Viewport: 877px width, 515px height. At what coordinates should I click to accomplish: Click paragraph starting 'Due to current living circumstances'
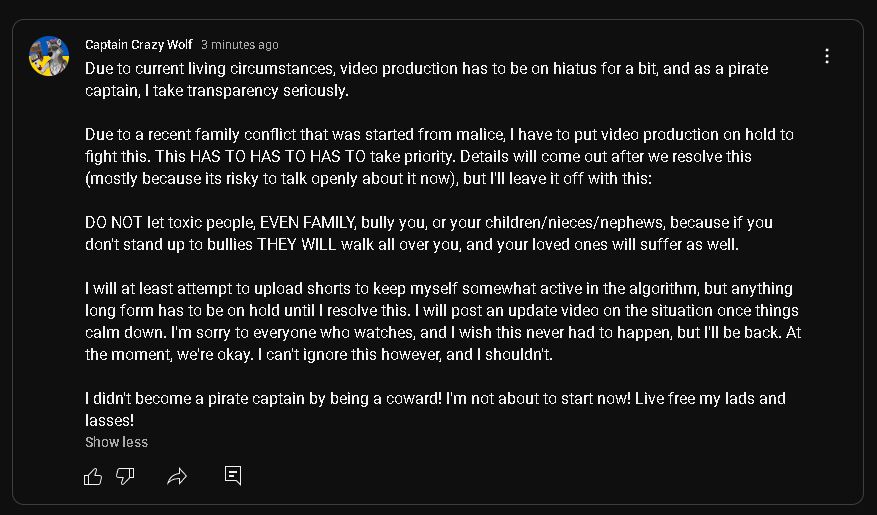pos(427,79)
